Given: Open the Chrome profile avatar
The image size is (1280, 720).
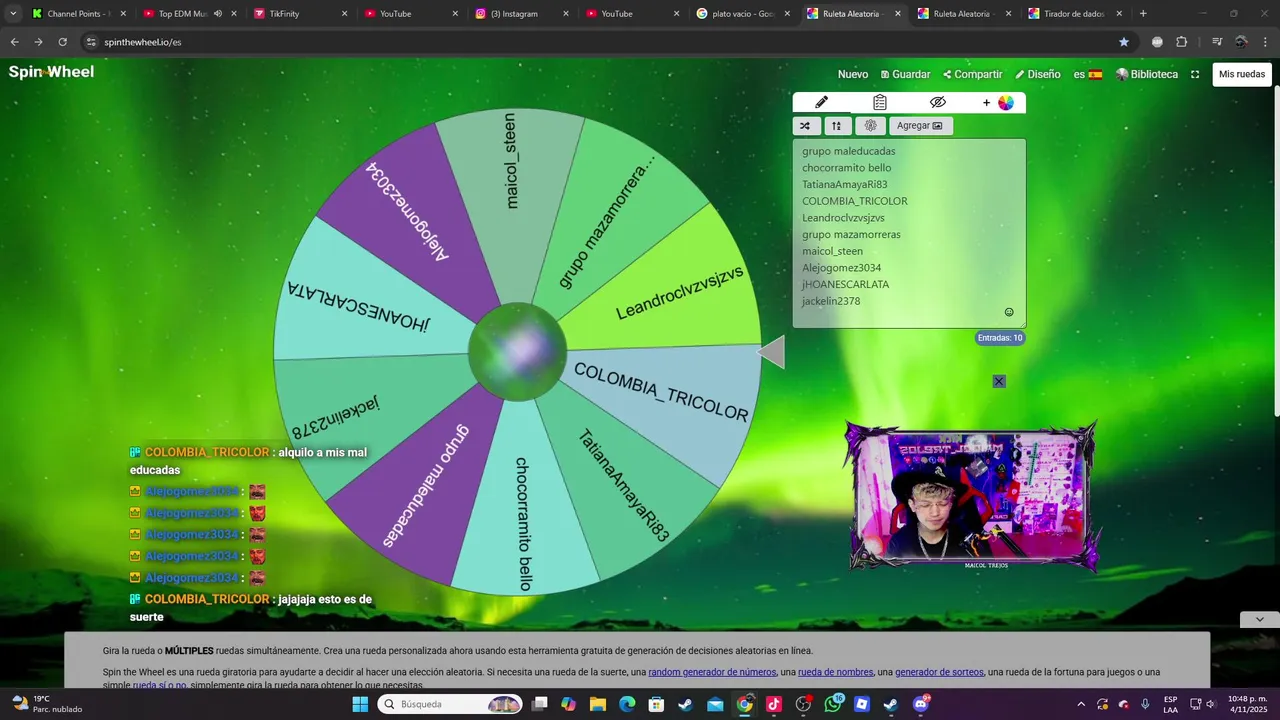Looking at the screenshot, I should [x=1241, y=42].
